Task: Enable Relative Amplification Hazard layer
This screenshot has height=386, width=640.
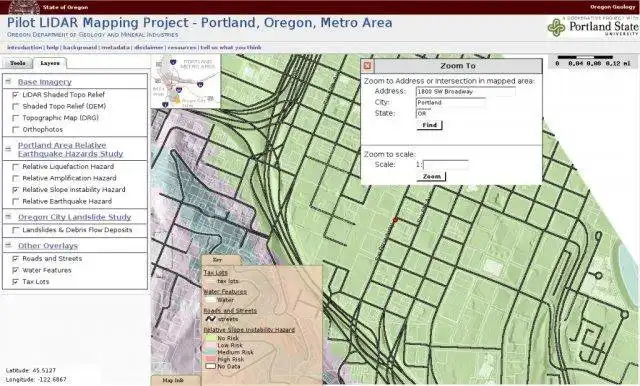Action: 16,178
